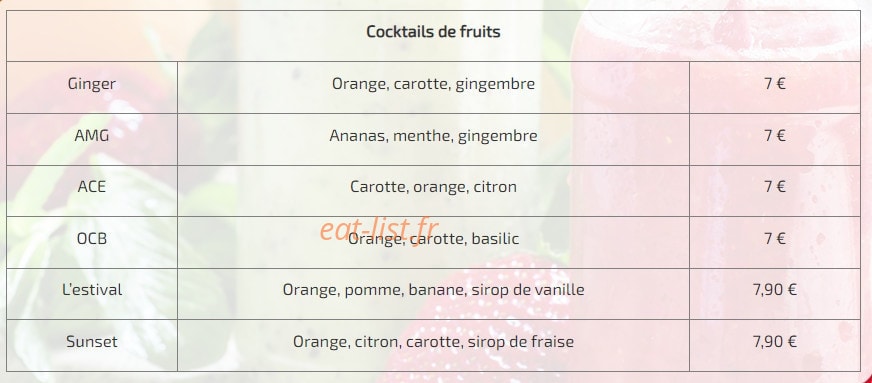This screenshot has width=872, height=383.
Task: Click the AMG price 7 €
Action: (775, 136)
